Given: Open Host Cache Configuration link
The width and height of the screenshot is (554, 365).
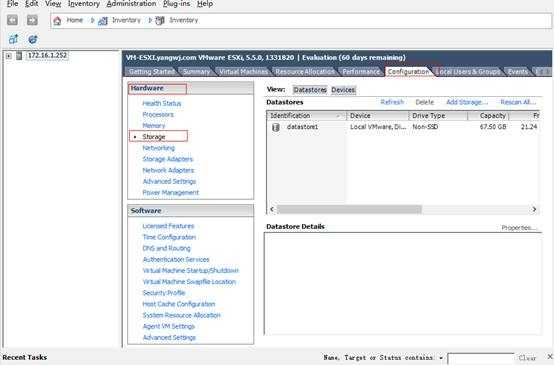Looking at the screenshot, I should click(179, 304).
